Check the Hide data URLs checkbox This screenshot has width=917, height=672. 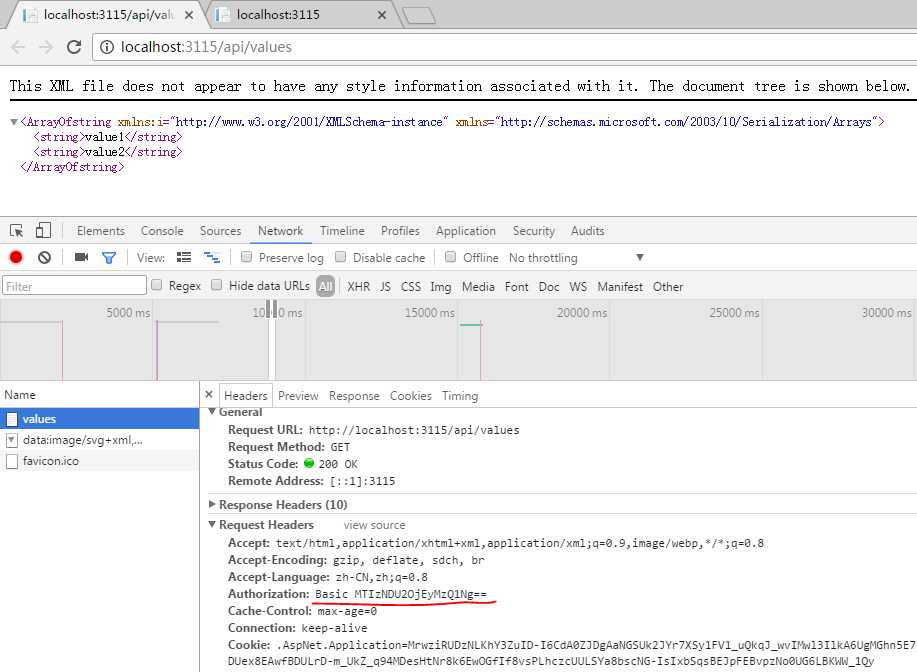[217, 285]
